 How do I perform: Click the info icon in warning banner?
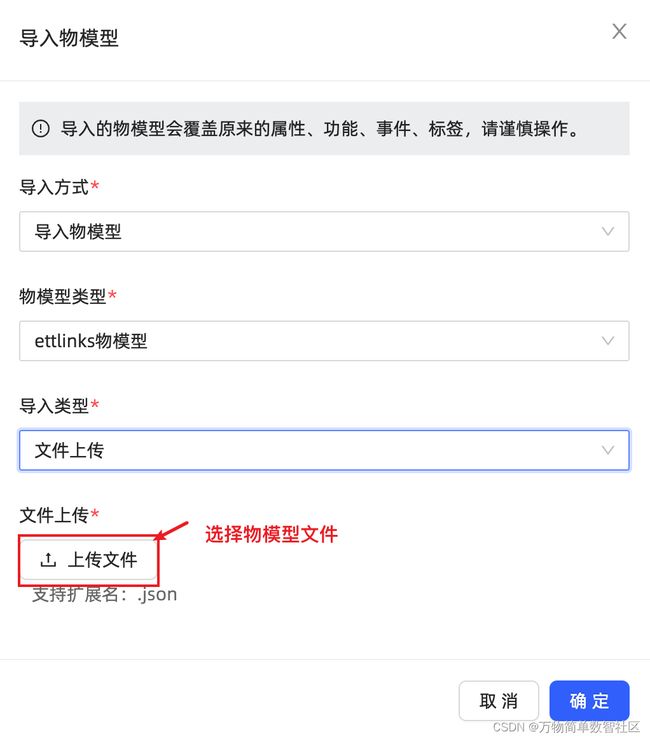tap(41, 128)
